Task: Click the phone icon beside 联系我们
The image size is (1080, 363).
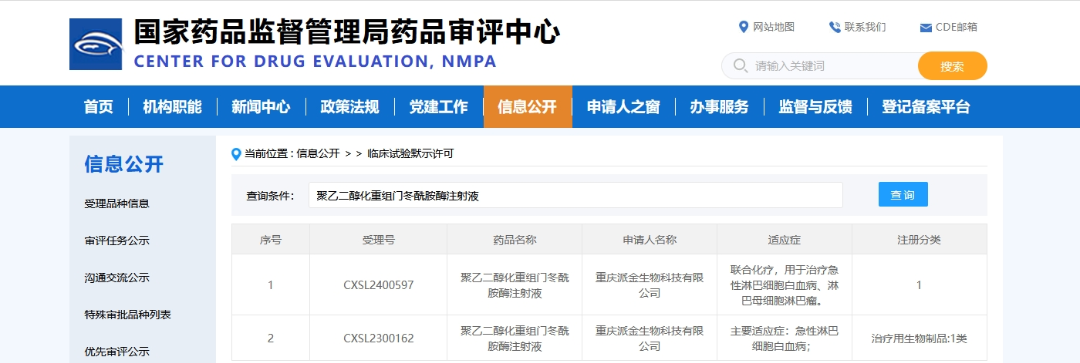Action: coord(835,28)
